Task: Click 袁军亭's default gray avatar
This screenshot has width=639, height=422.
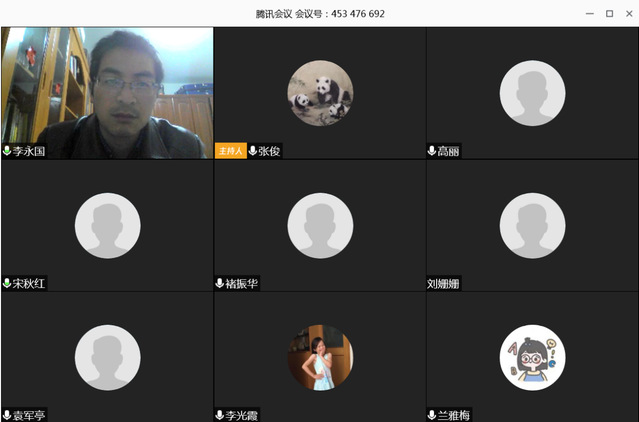Action: pos(107,357)
